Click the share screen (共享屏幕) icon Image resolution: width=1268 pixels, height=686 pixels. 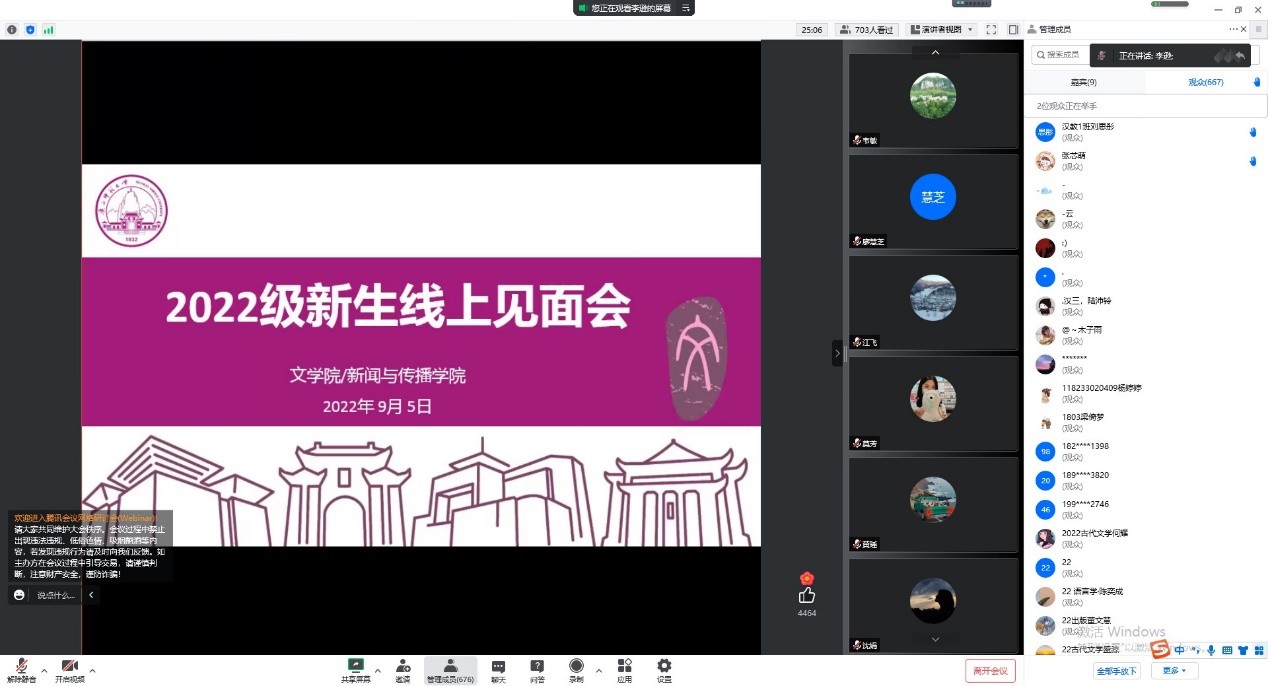355,666
